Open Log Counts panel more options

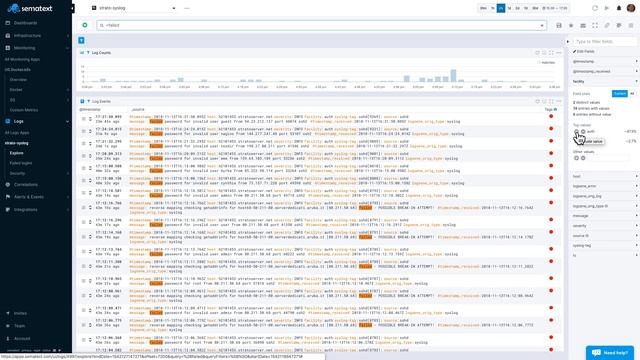pos(558,53)
